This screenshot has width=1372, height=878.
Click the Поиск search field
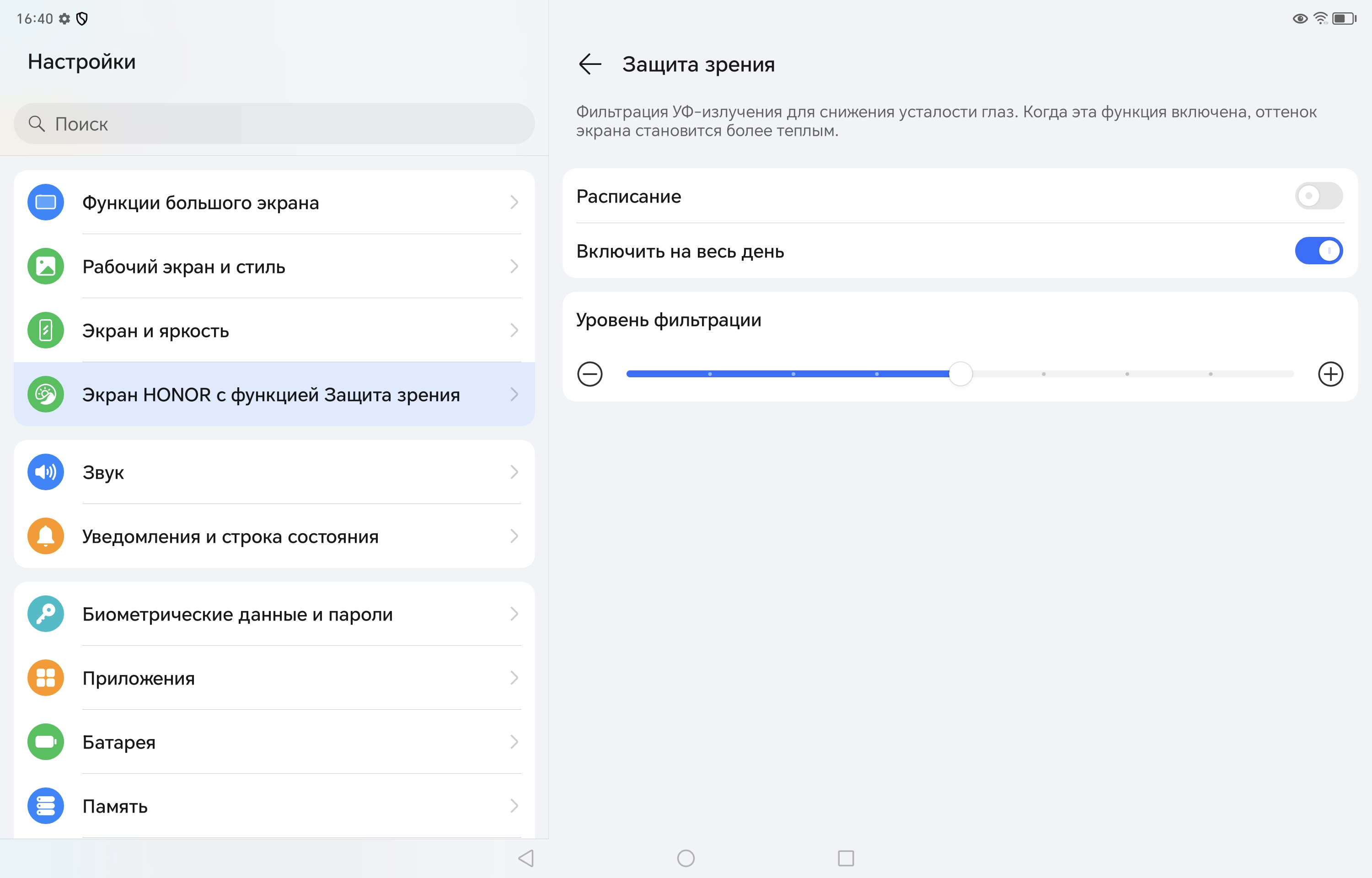tap(273, 124)
